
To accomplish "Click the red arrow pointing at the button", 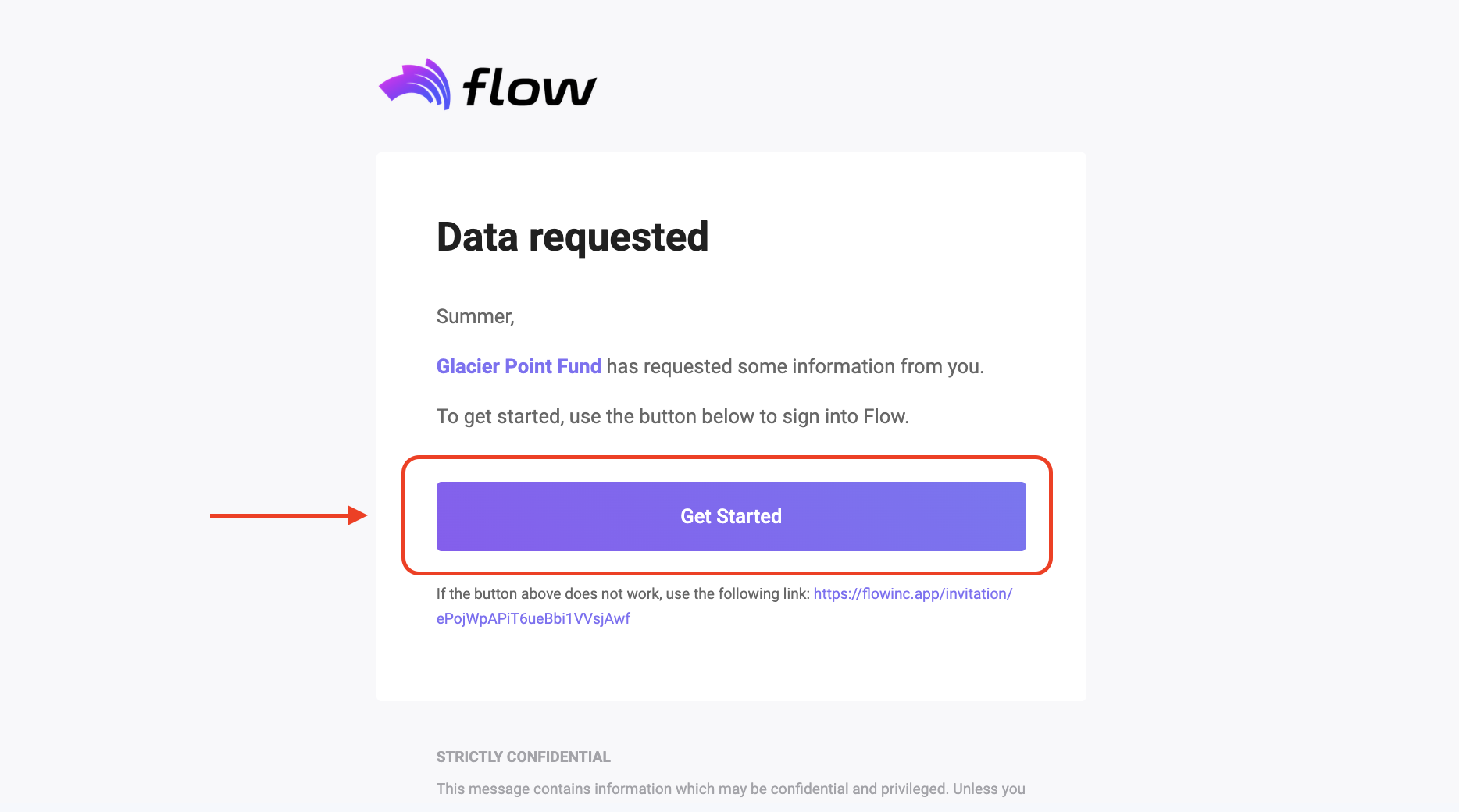I will [288, 515].
